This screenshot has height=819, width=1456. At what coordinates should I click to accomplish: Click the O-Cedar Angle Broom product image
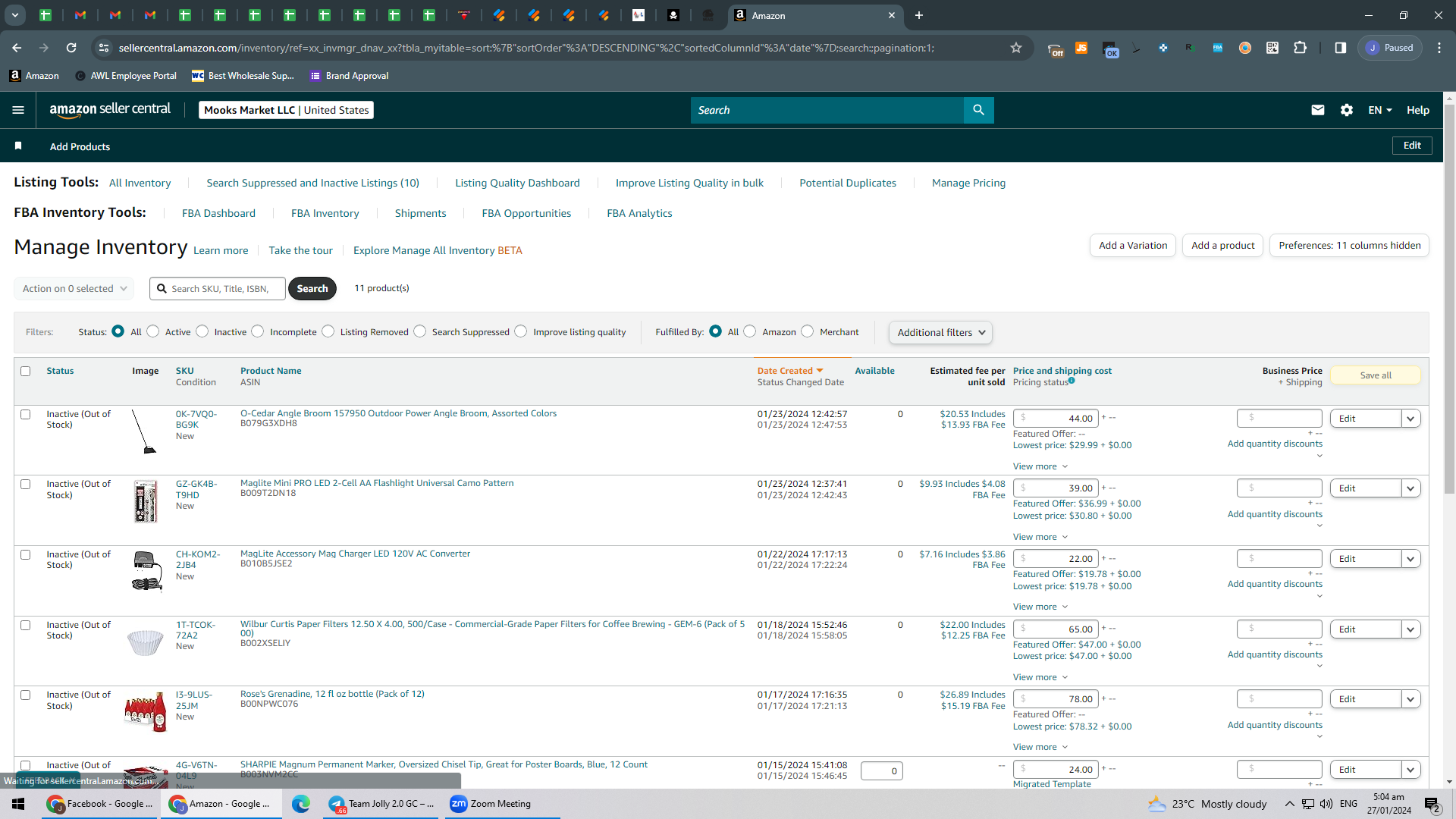click(x=143, y=431)
